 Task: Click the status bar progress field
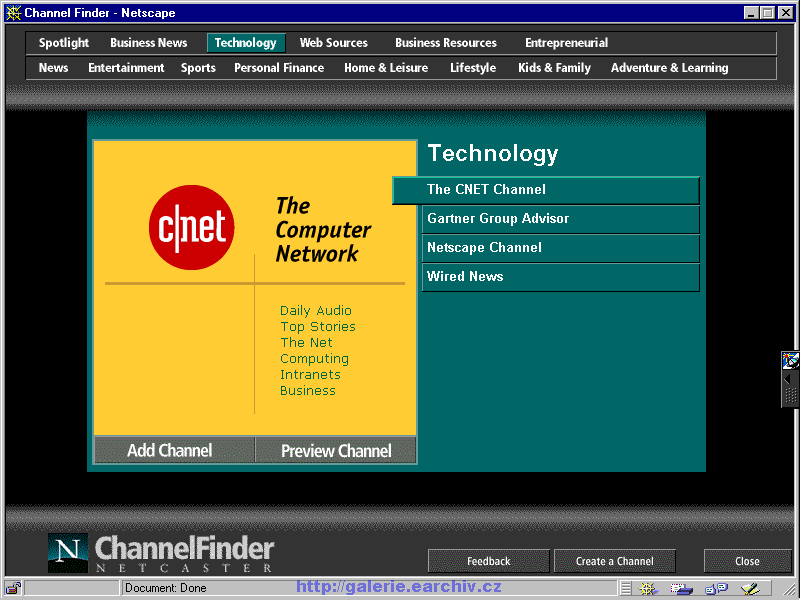pos(71,588)
